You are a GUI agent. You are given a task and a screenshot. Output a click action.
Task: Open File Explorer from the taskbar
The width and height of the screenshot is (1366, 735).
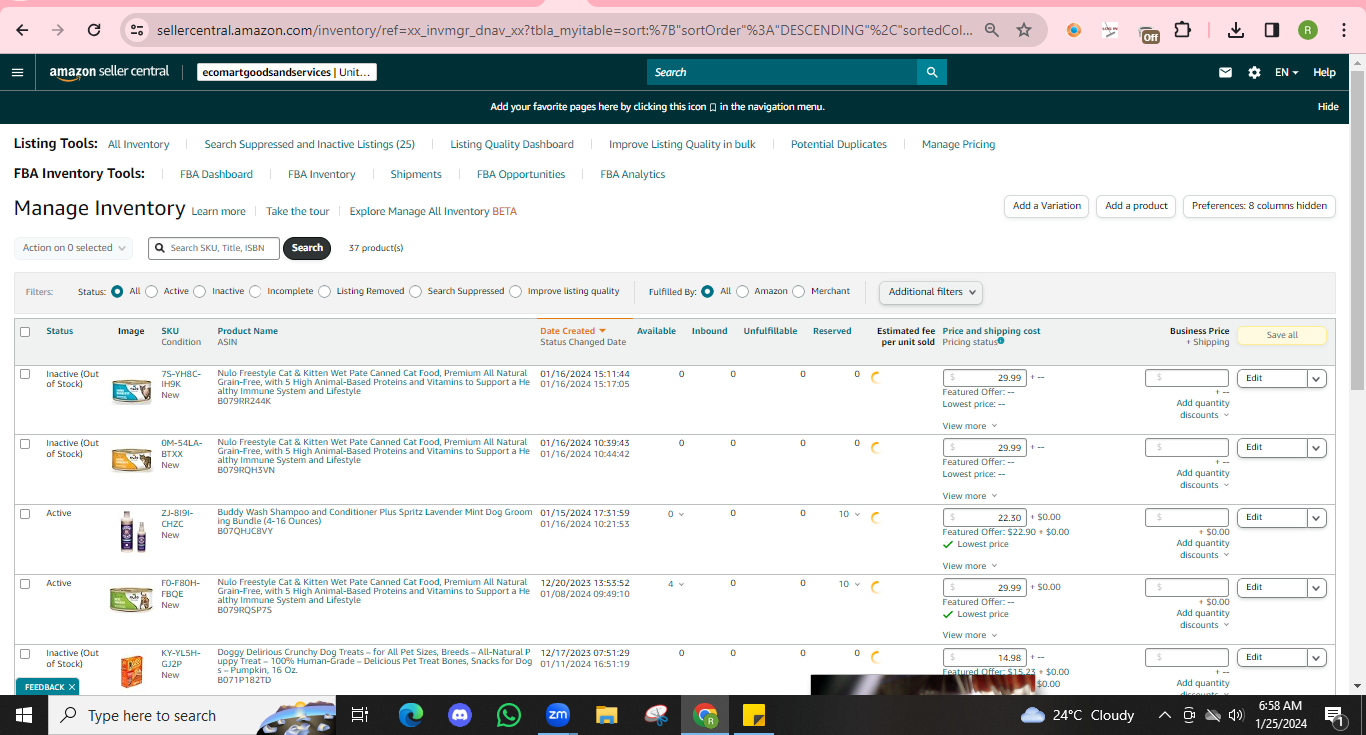(x=607, y=715)
